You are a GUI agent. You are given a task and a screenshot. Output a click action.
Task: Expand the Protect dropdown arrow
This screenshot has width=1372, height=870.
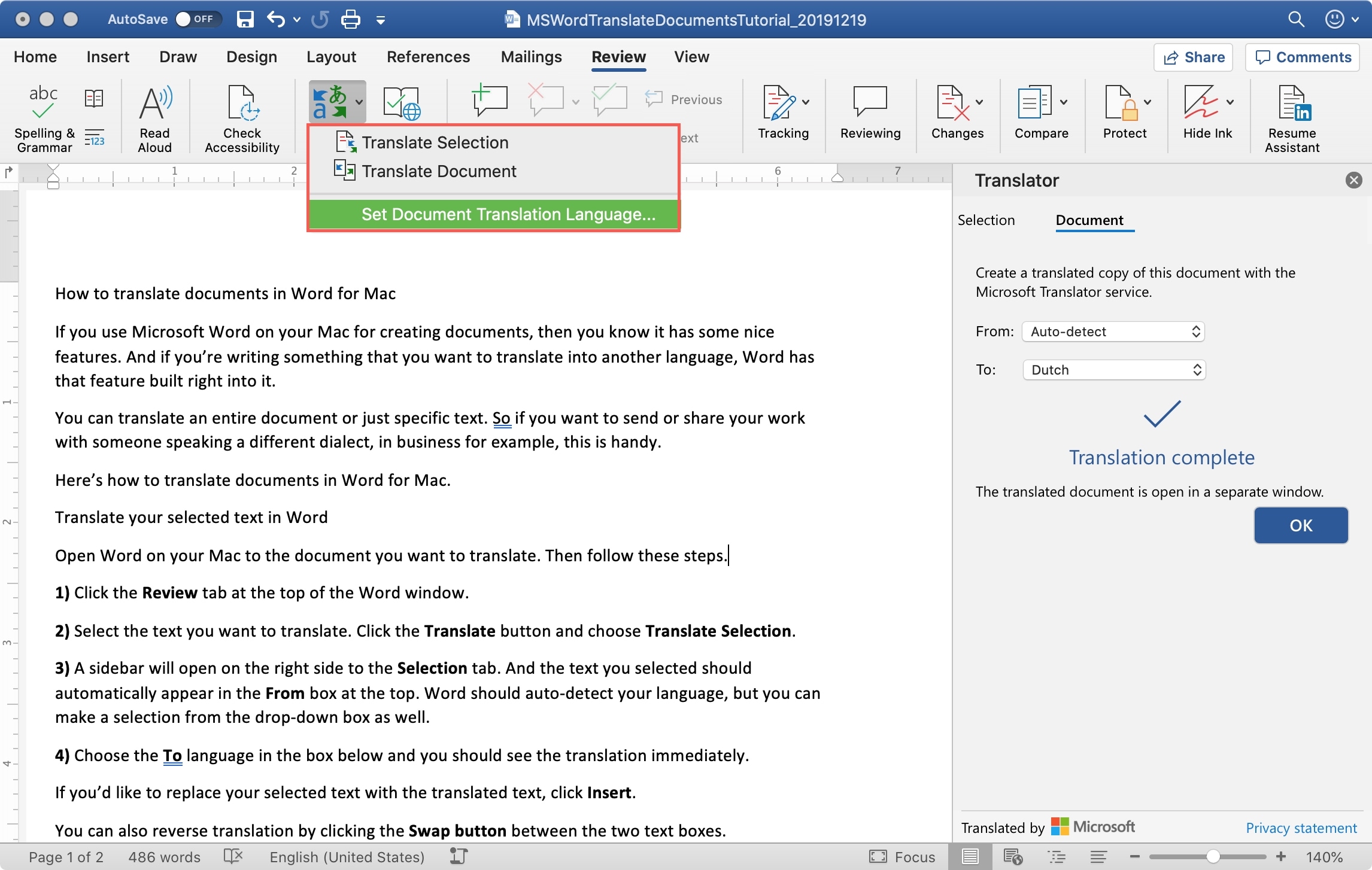(1148, 102)
